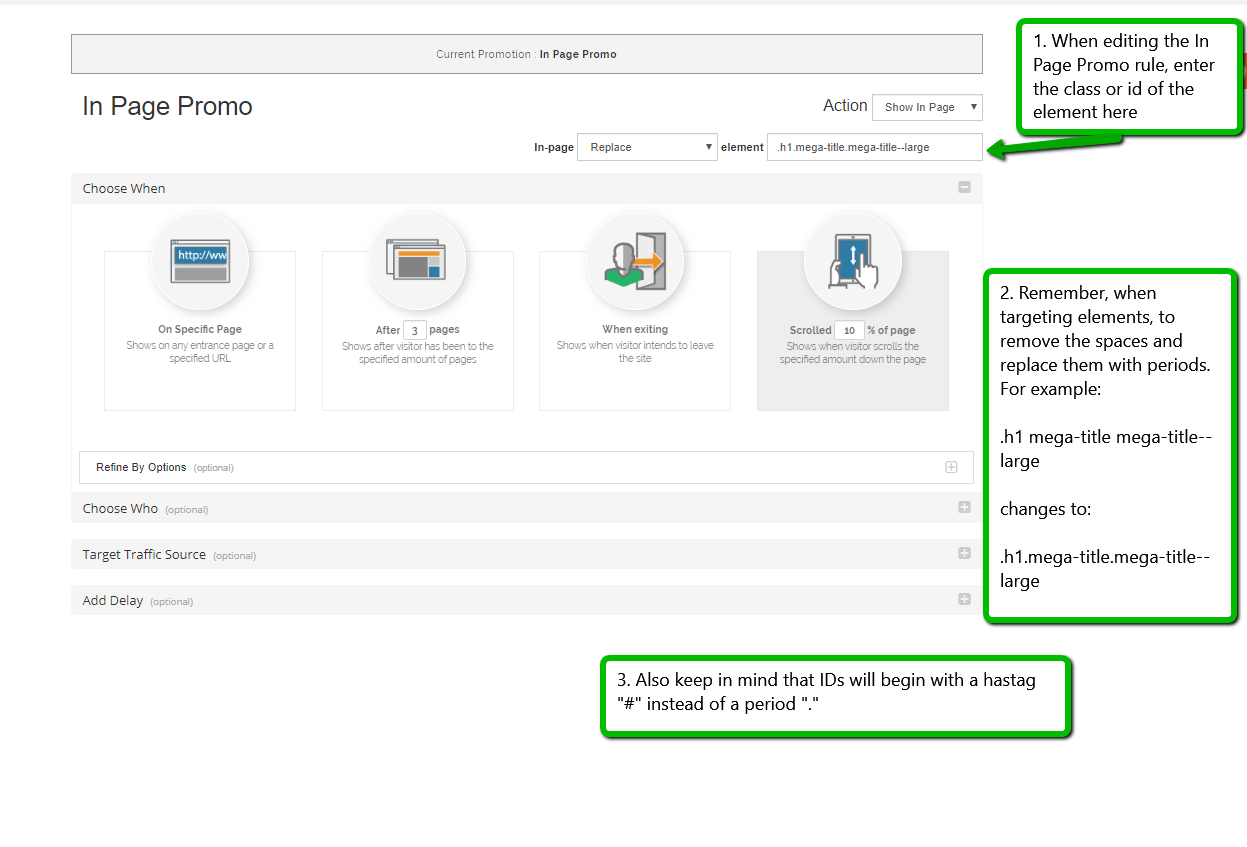The height and width of the screenshot is (847, 1247).
Task: Click the On Specific Page browser icon
Action: point(200,262)
